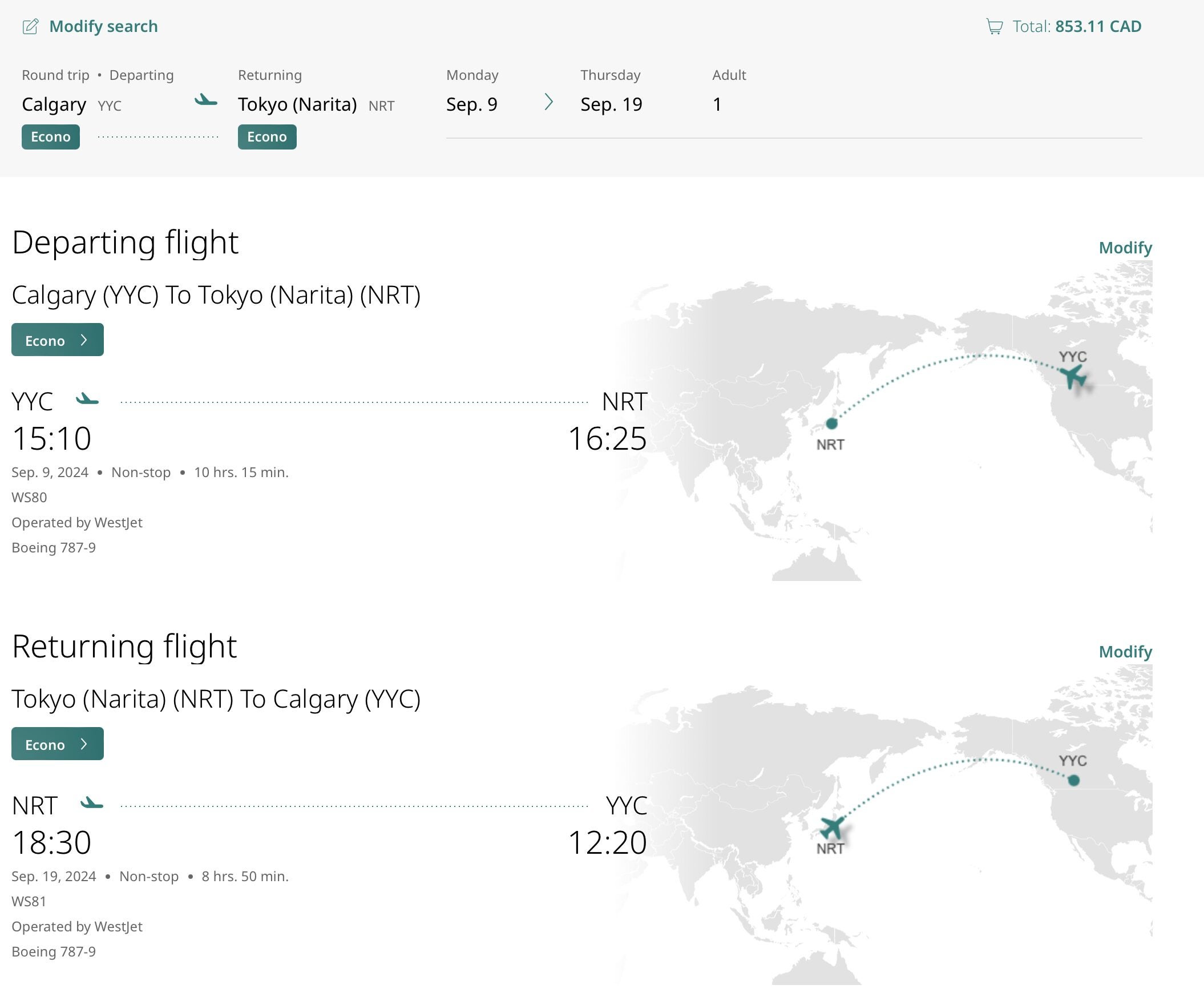Click the shopping cart icon near Total
Screen dimensions: 1204x1001
coord(994,26)
